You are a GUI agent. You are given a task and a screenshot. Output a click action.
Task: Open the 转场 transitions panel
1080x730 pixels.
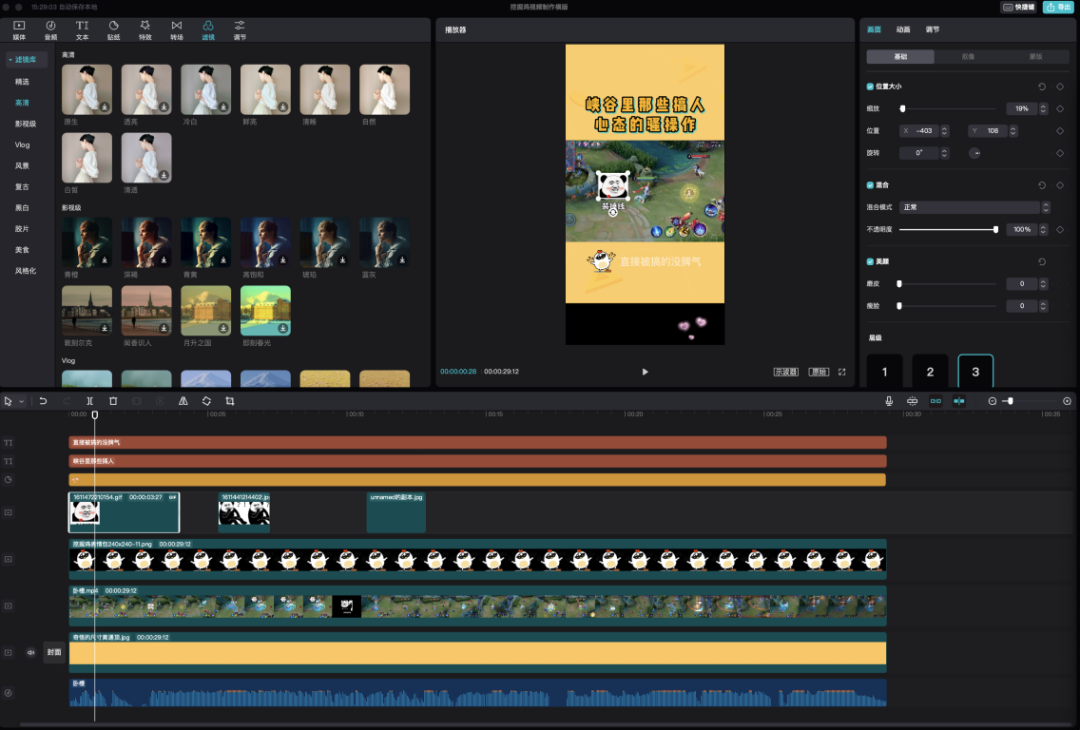[x=177, y=30]
